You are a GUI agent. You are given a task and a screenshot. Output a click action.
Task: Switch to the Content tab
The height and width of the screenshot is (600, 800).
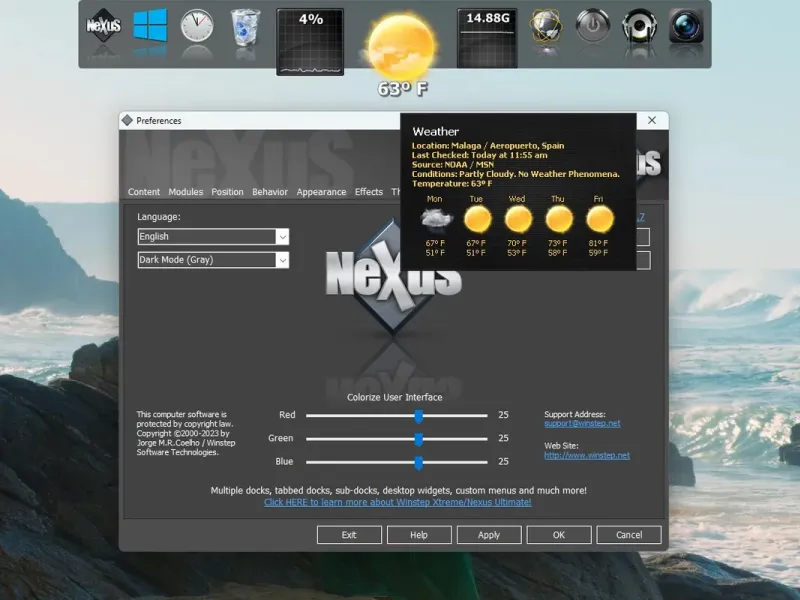point(144,192)
